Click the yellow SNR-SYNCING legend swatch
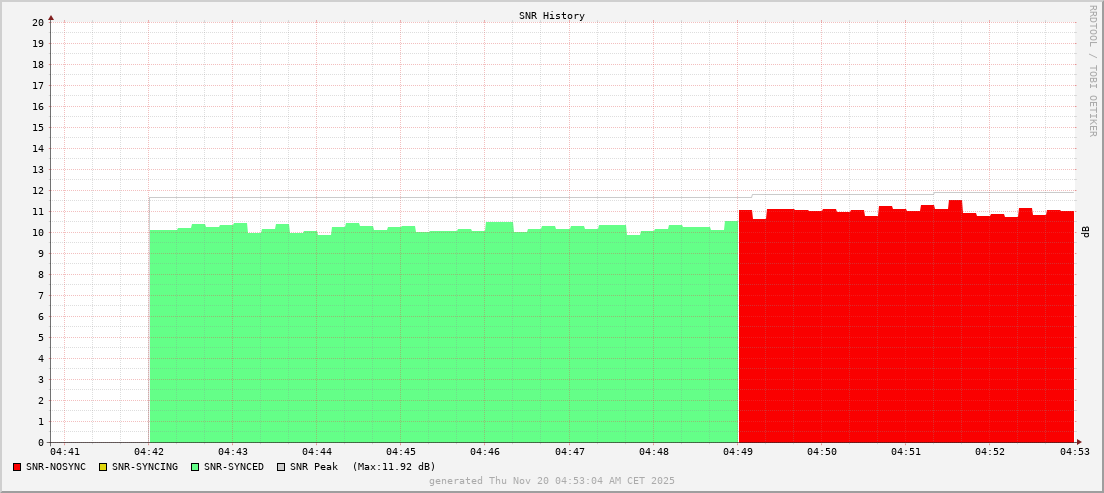This screenshot has height=493, width=1104. coord(102,467)
